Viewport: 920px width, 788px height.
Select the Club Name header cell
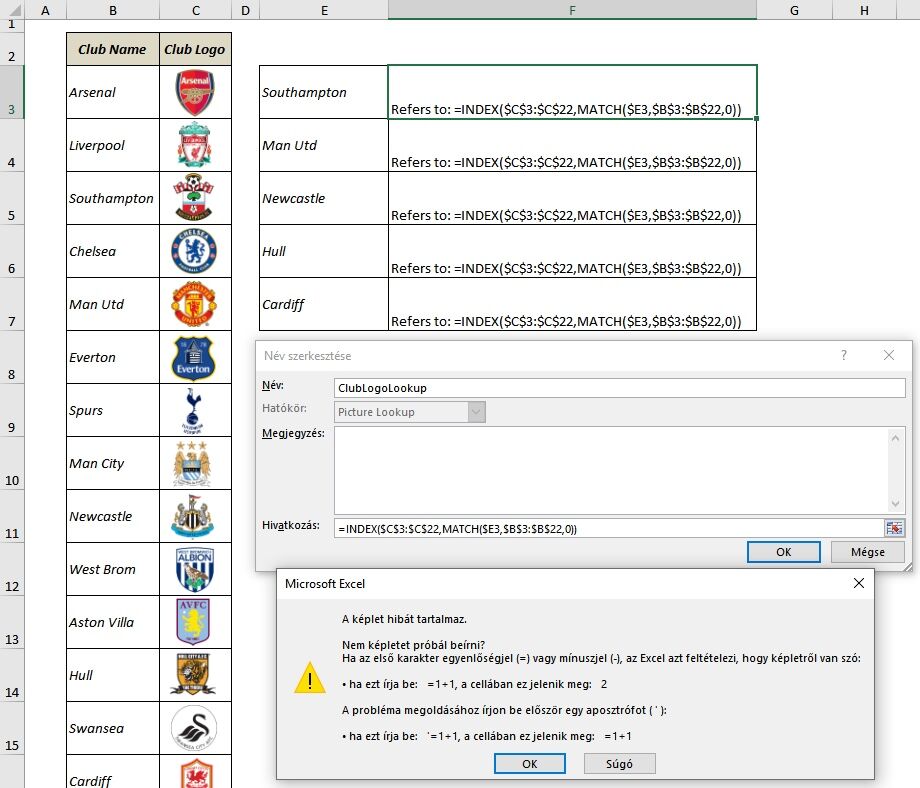(x=113, y=49)
